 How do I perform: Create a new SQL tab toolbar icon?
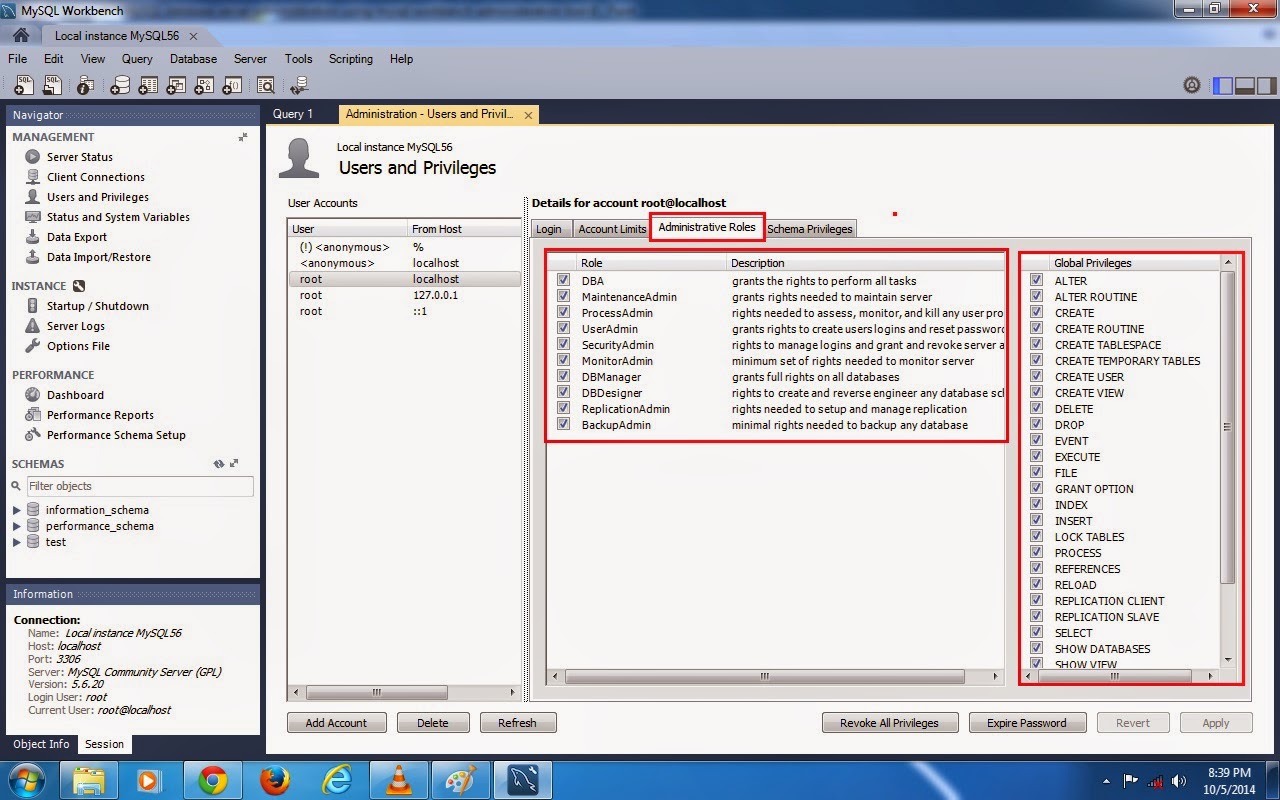tap(22, 85)
